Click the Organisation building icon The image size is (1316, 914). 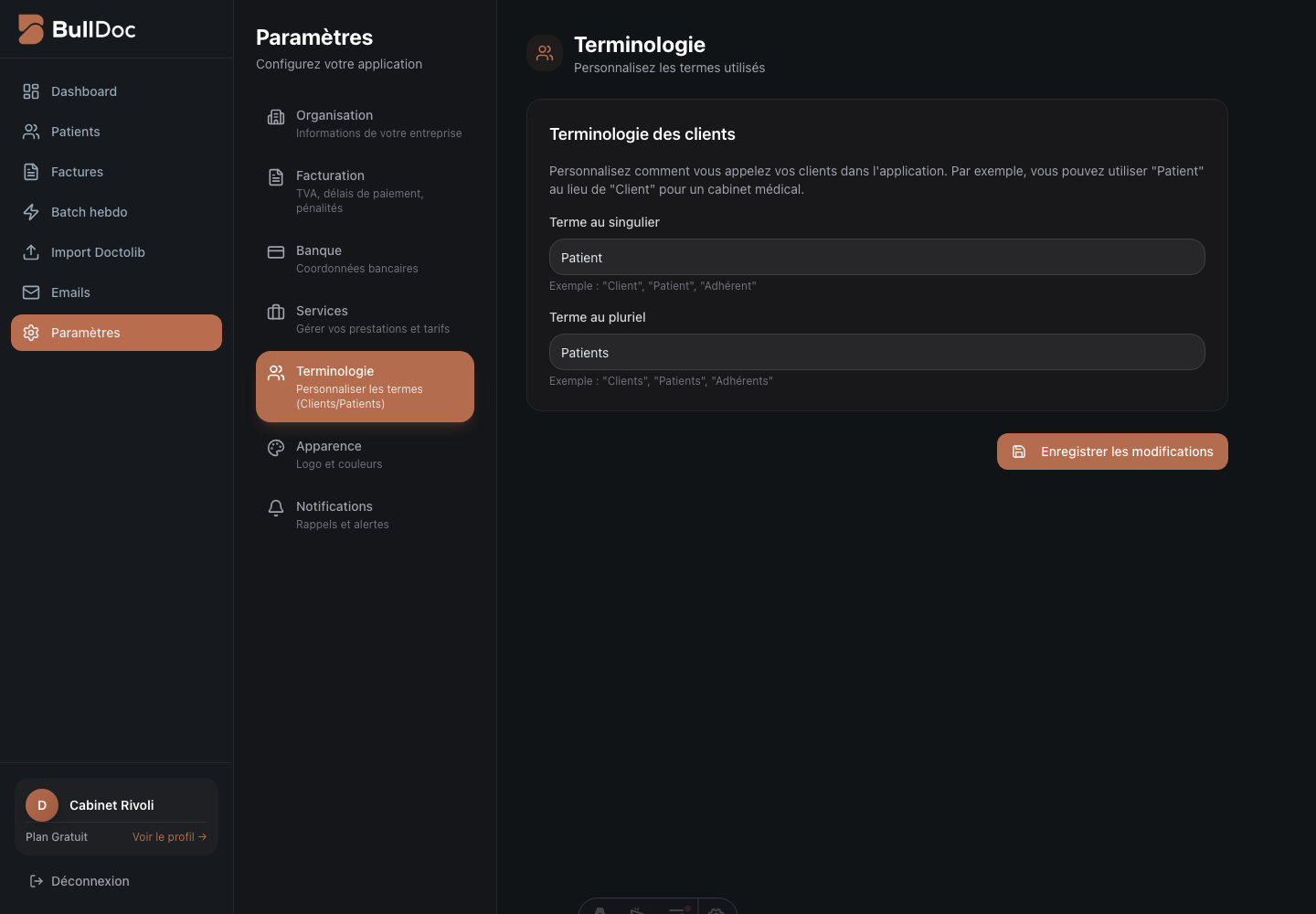[276, 117]
